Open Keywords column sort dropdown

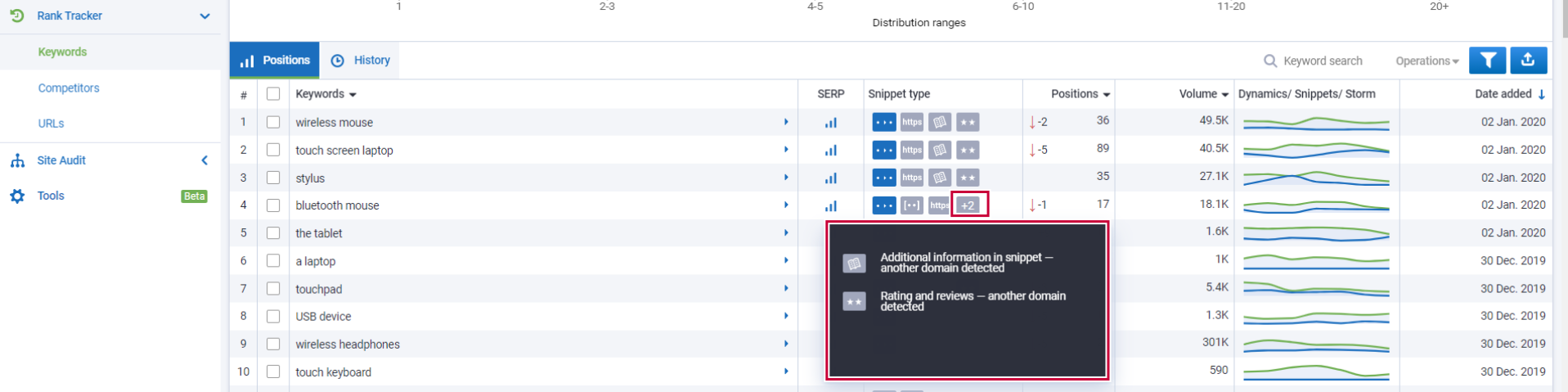pyautogui.click(x=353, y=95)
